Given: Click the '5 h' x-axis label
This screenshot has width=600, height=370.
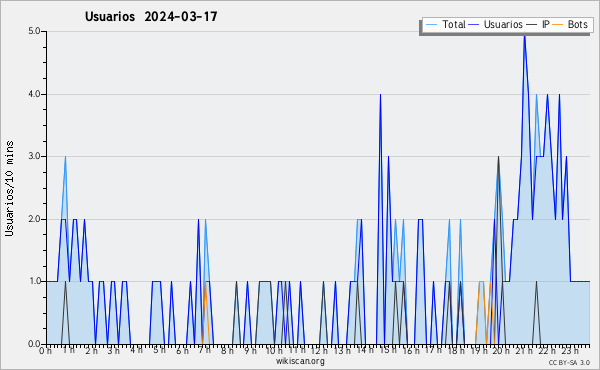Looking at the screenshot, I should pyautogui.click(x=159, y=350).
